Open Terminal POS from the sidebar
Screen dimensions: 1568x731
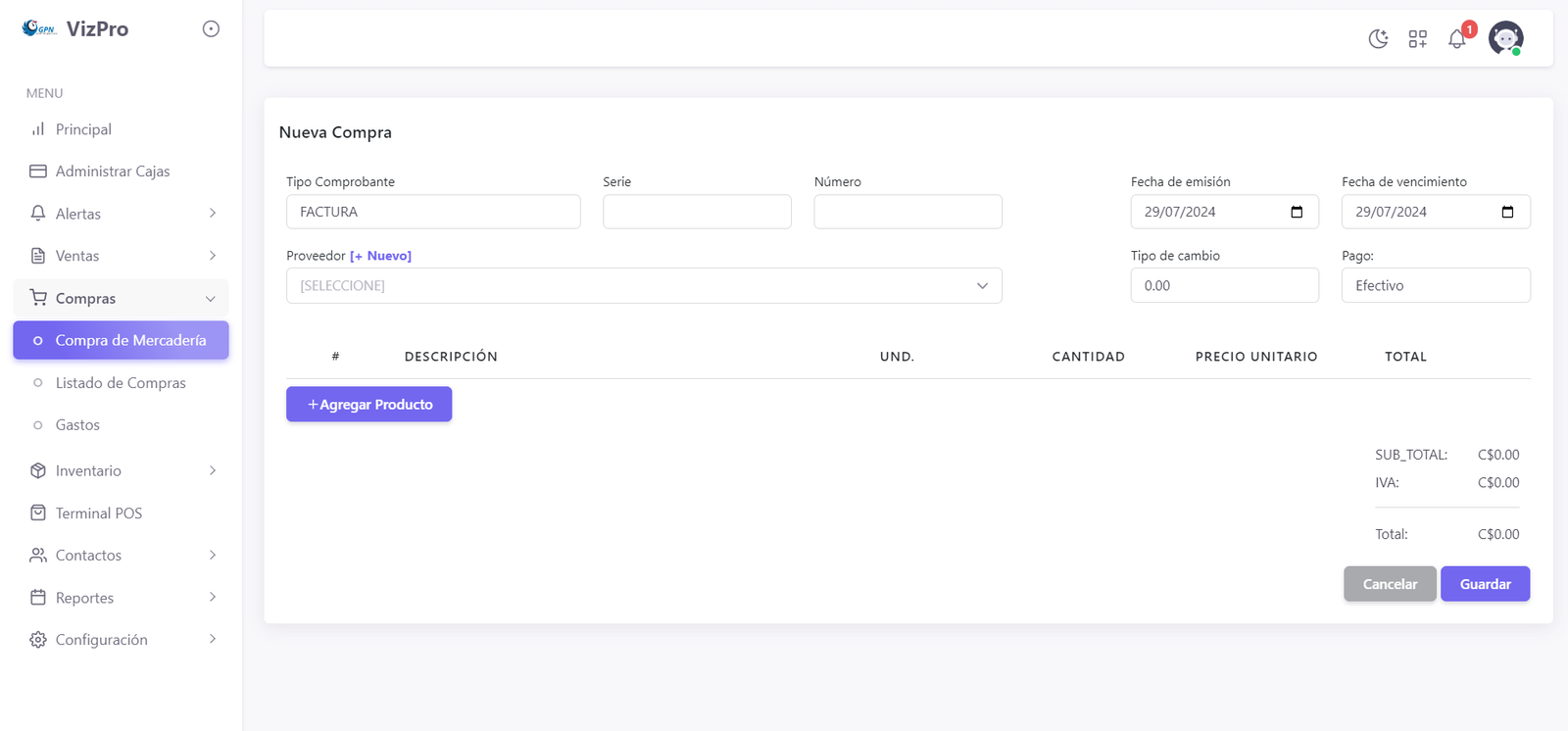point(98,513)
